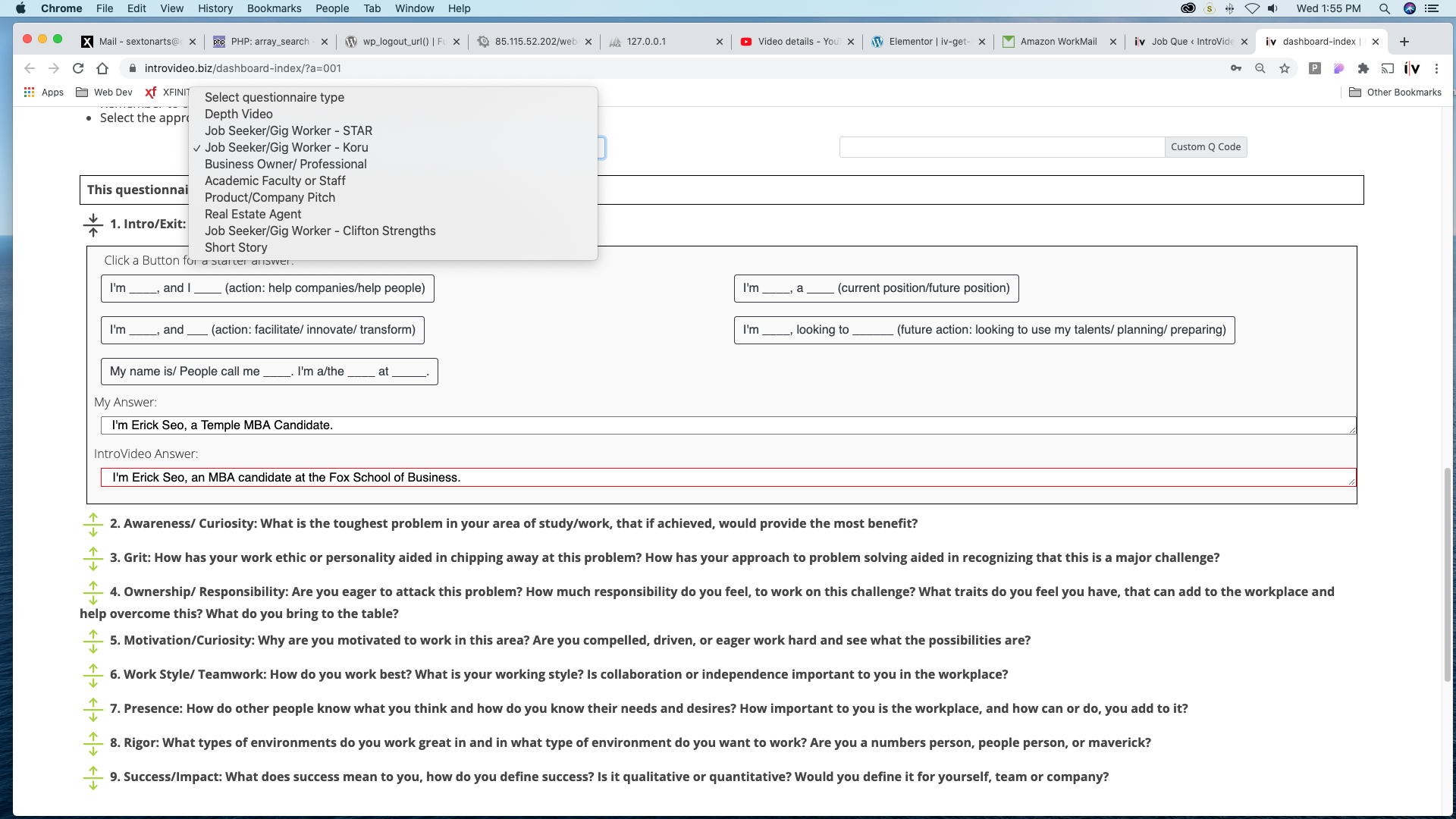
Task: Pick Business Owner/ Professional option
Action: (x=393, y=164)
